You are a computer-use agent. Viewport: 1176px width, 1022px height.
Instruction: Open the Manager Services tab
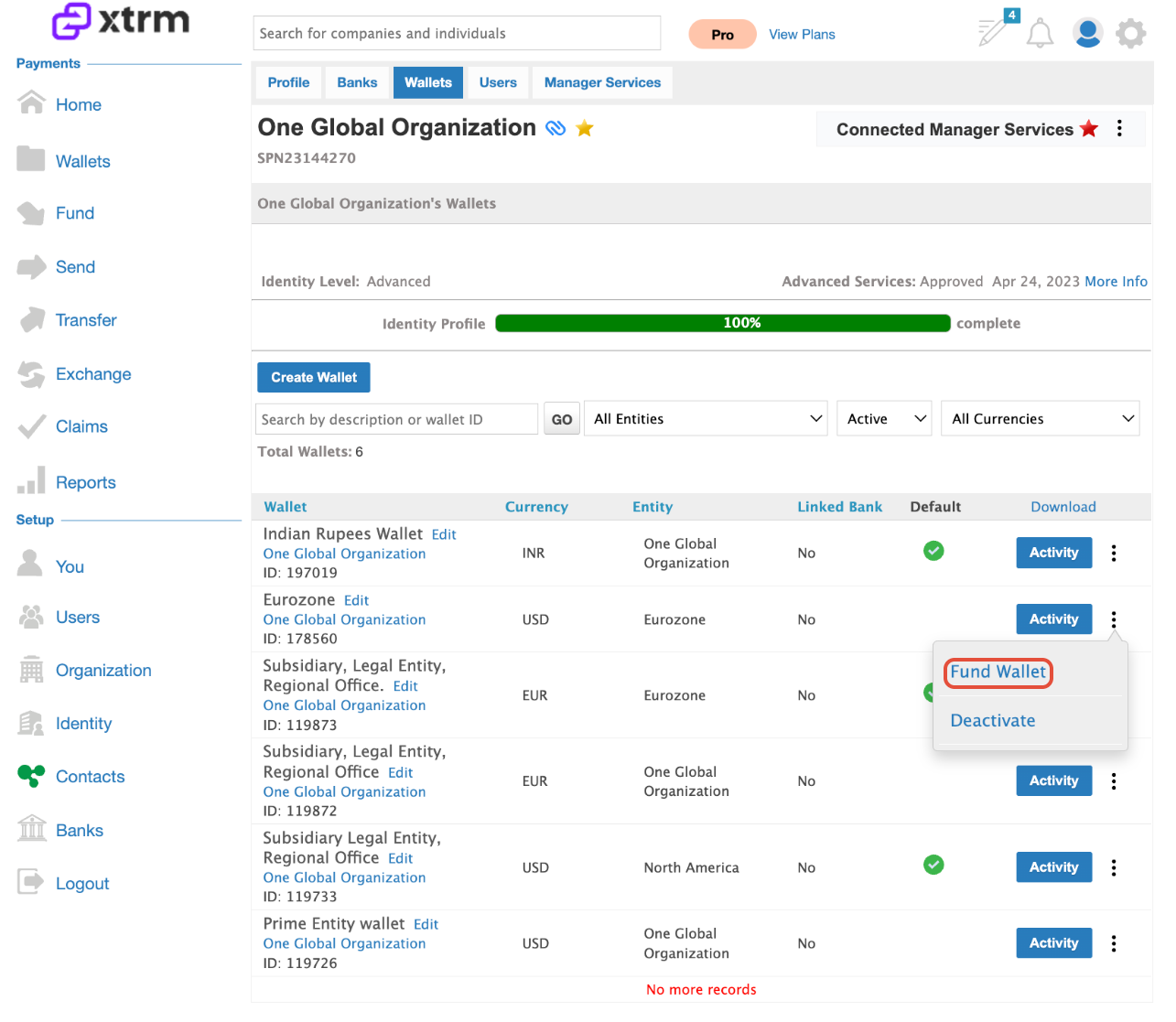coord(602,82)
